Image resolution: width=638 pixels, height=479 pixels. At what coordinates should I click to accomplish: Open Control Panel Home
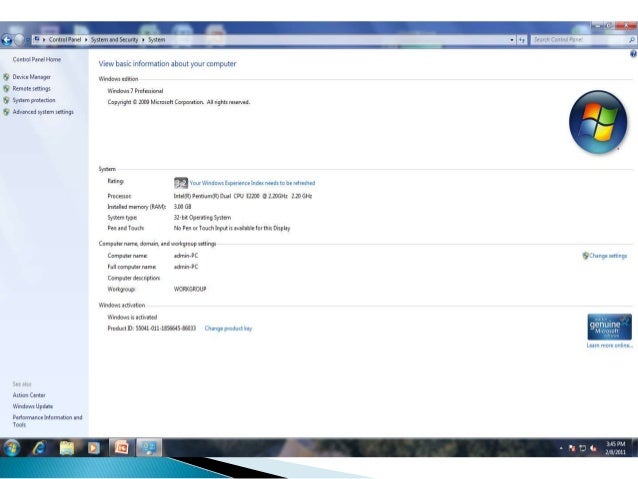point(37,59)
